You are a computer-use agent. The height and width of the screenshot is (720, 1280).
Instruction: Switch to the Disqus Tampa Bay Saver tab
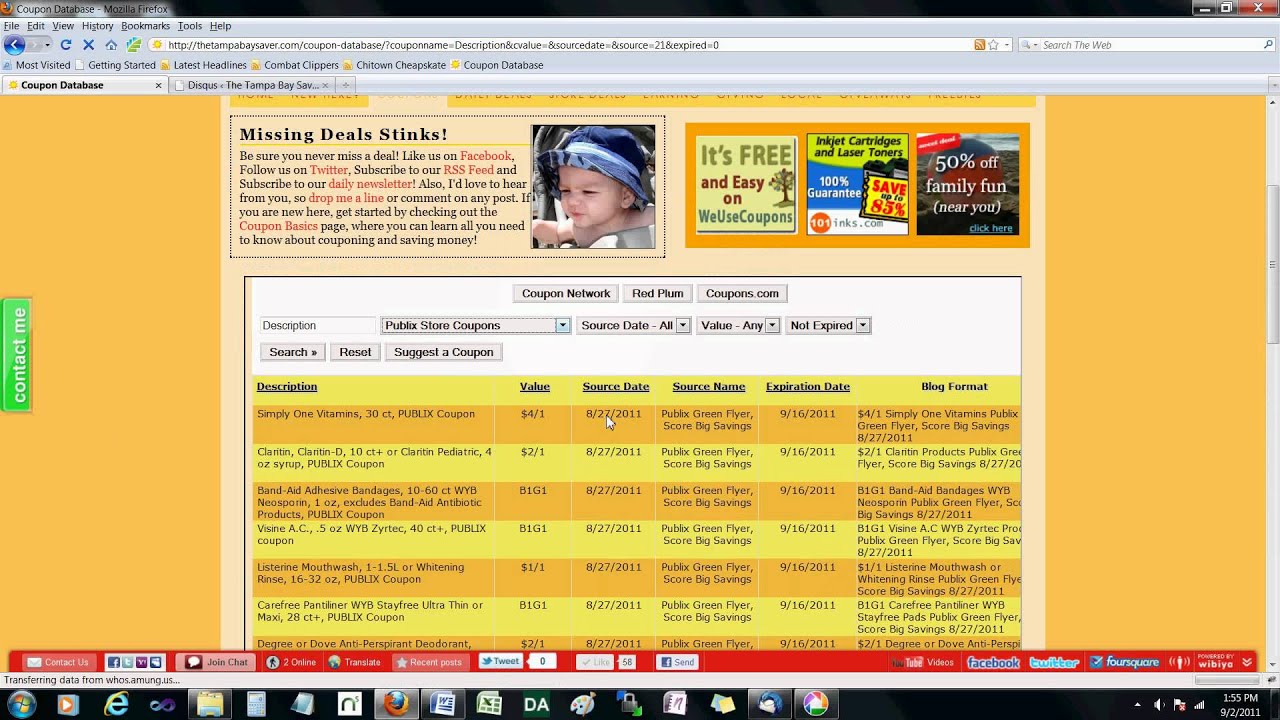pos(252,85)
